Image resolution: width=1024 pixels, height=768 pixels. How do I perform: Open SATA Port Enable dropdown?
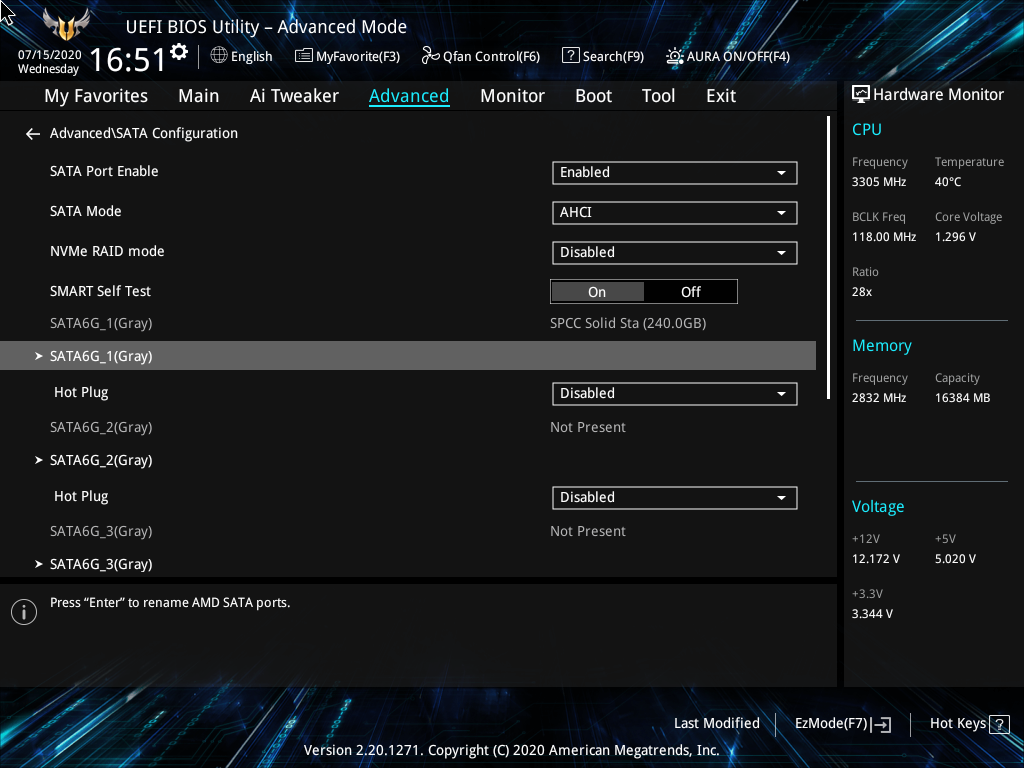pyautogui.click(x=675, y=173)
